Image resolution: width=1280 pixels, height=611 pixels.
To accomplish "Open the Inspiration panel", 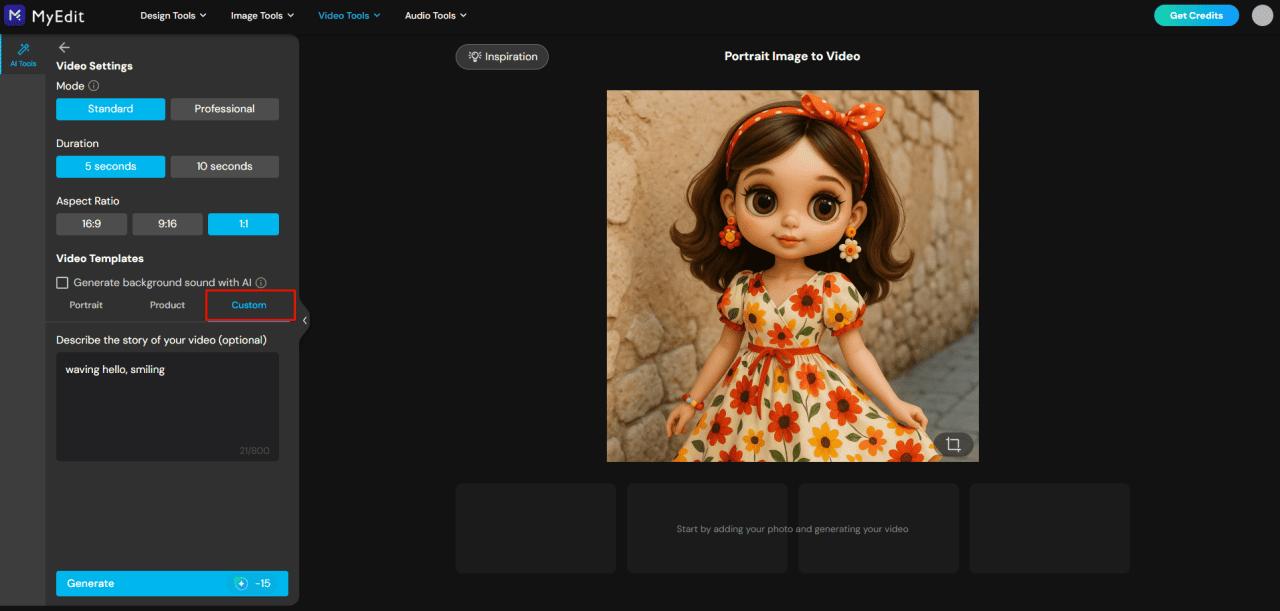I will click(x=502, y=56).
